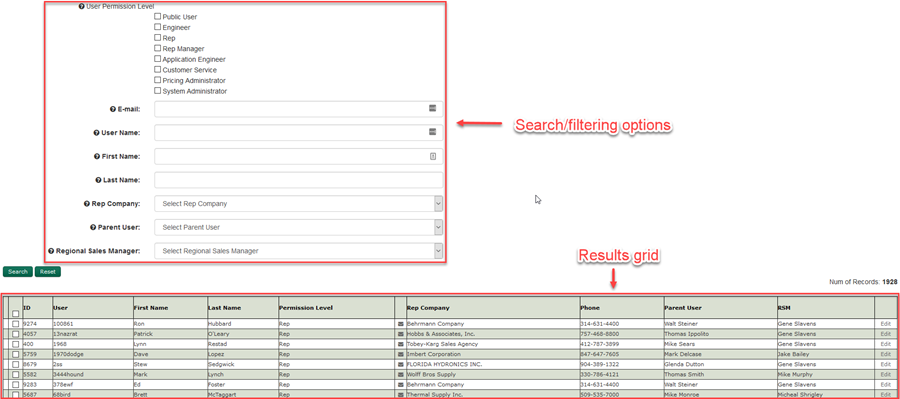Click help icon beside Rep Company label
This screenshot has width=900, height=399.
click(87, 203)
